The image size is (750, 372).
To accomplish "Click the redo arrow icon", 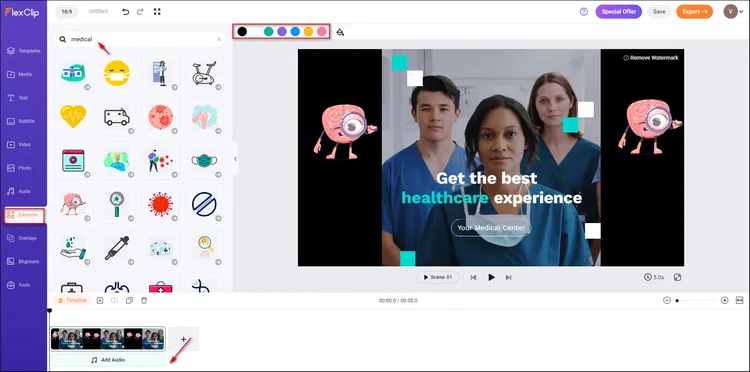I will (x=140, y=12).
